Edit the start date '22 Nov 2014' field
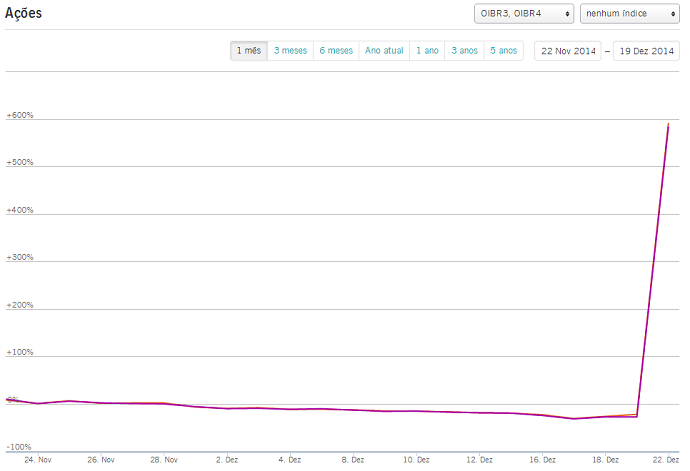 pos(568,50)
